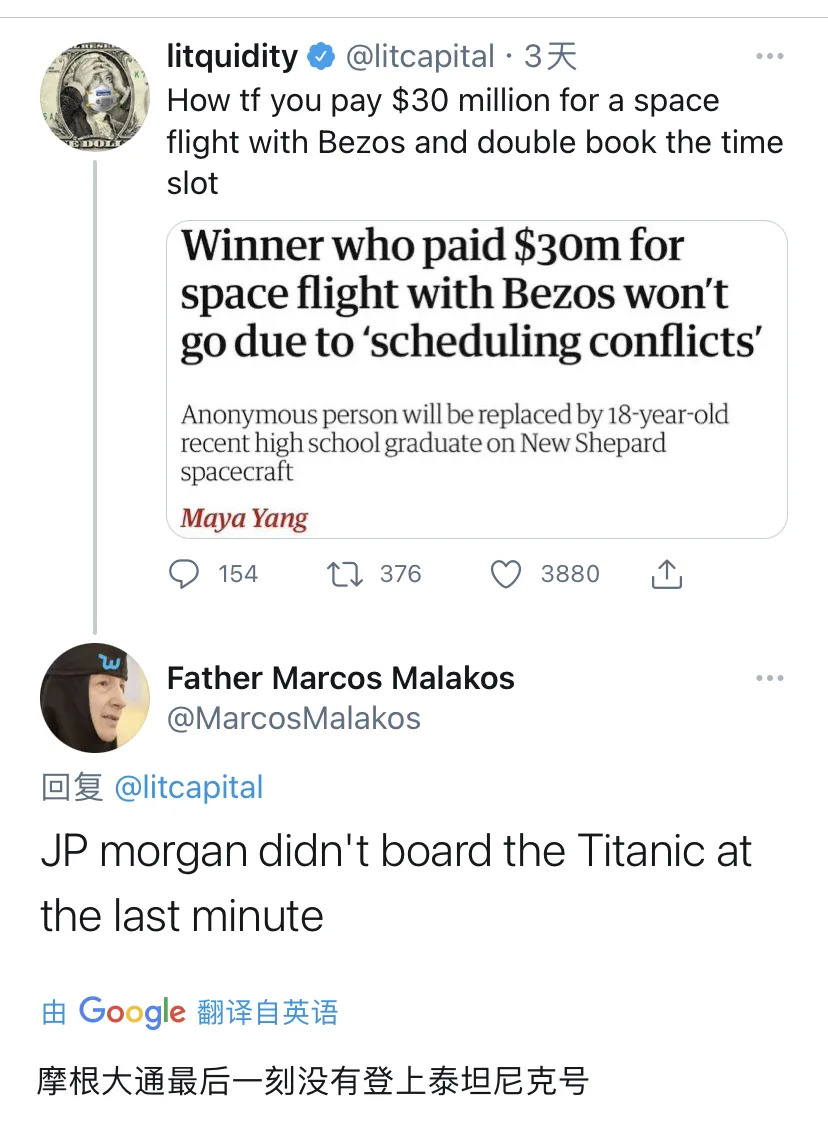Tap the Google logo in translation credit
Screen dimensions: 828x1132
pos(132,1011)
